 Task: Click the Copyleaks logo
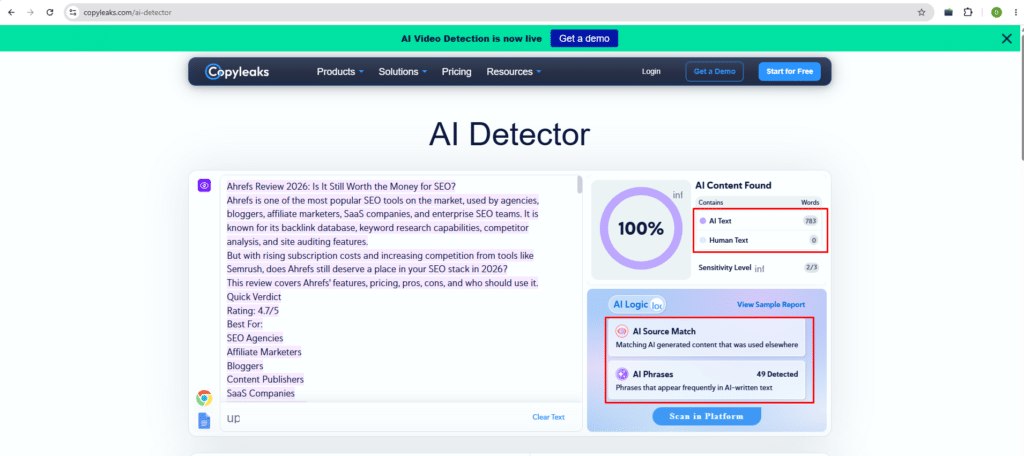pyautogui.click(x=236, y=72)
